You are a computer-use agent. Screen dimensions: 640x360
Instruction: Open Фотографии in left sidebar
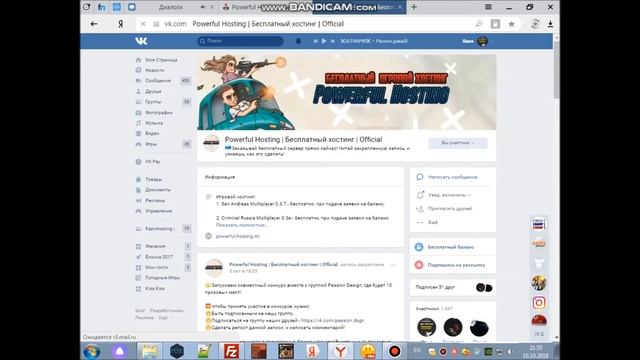(158, 113)
